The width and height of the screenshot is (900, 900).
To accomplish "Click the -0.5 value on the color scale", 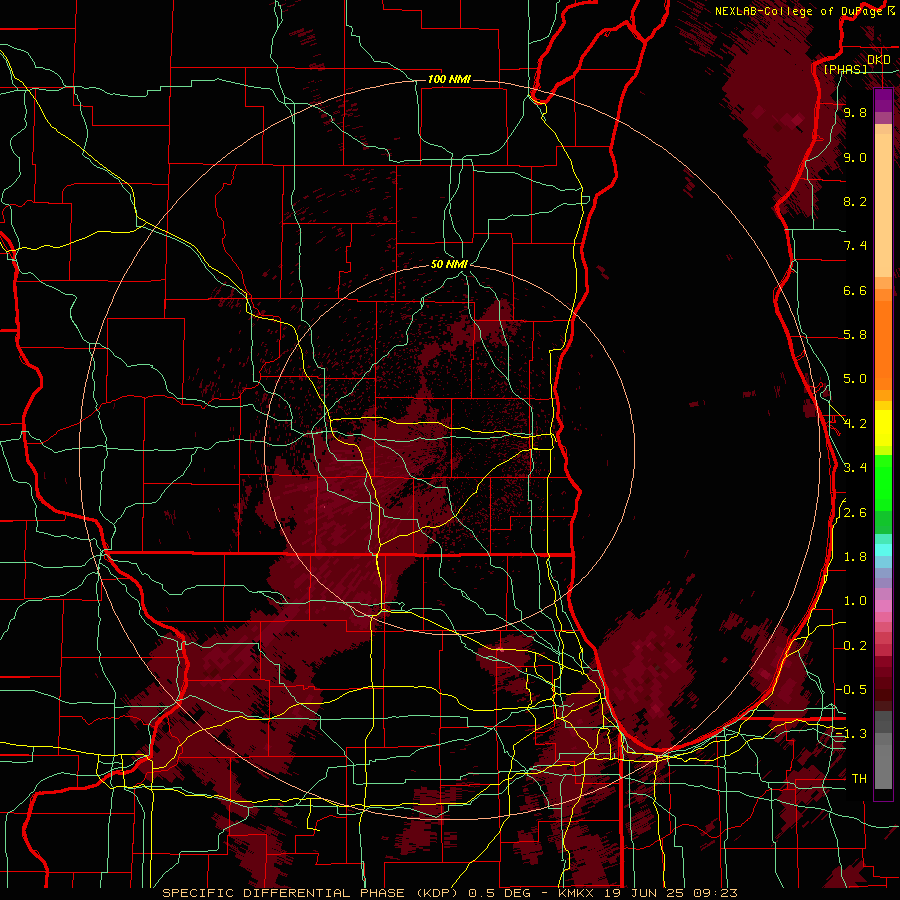I will pos(852,689).
